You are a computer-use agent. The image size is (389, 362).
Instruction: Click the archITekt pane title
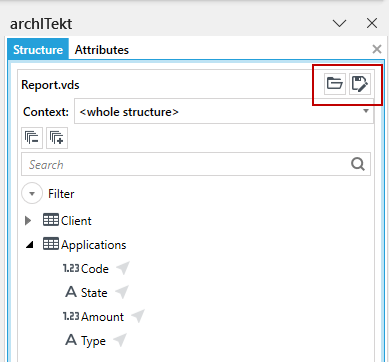(41, 24)
